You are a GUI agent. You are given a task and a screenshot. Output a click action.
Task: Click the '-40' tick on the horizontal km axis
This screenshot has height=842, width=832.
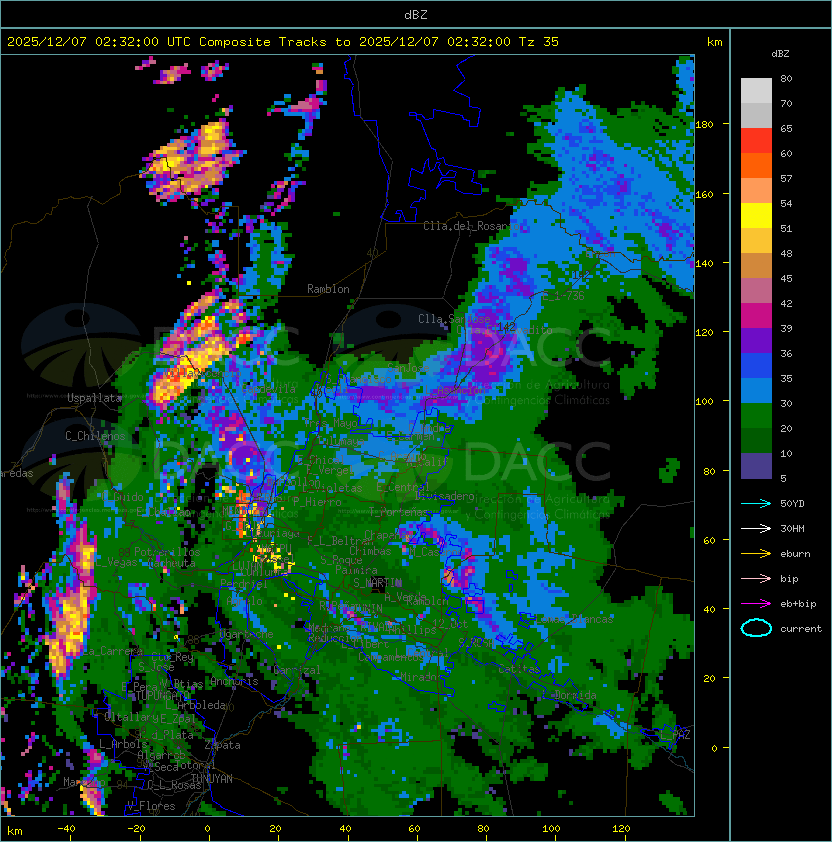point(67,829)
